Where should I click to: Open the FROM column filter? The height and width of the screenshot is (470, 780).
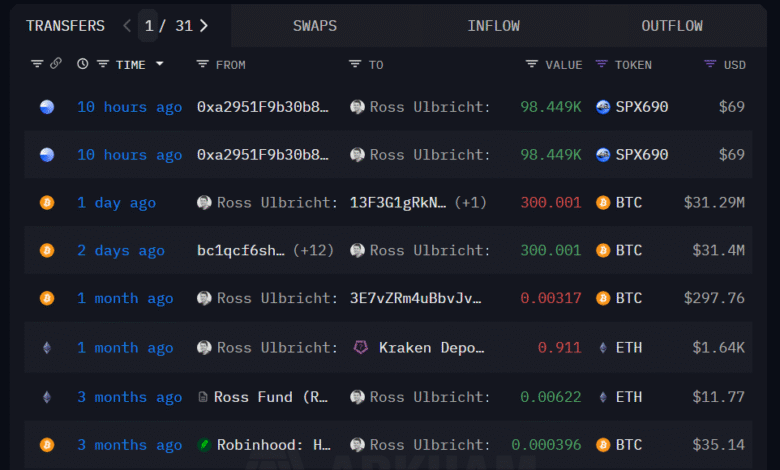[202, 64]
